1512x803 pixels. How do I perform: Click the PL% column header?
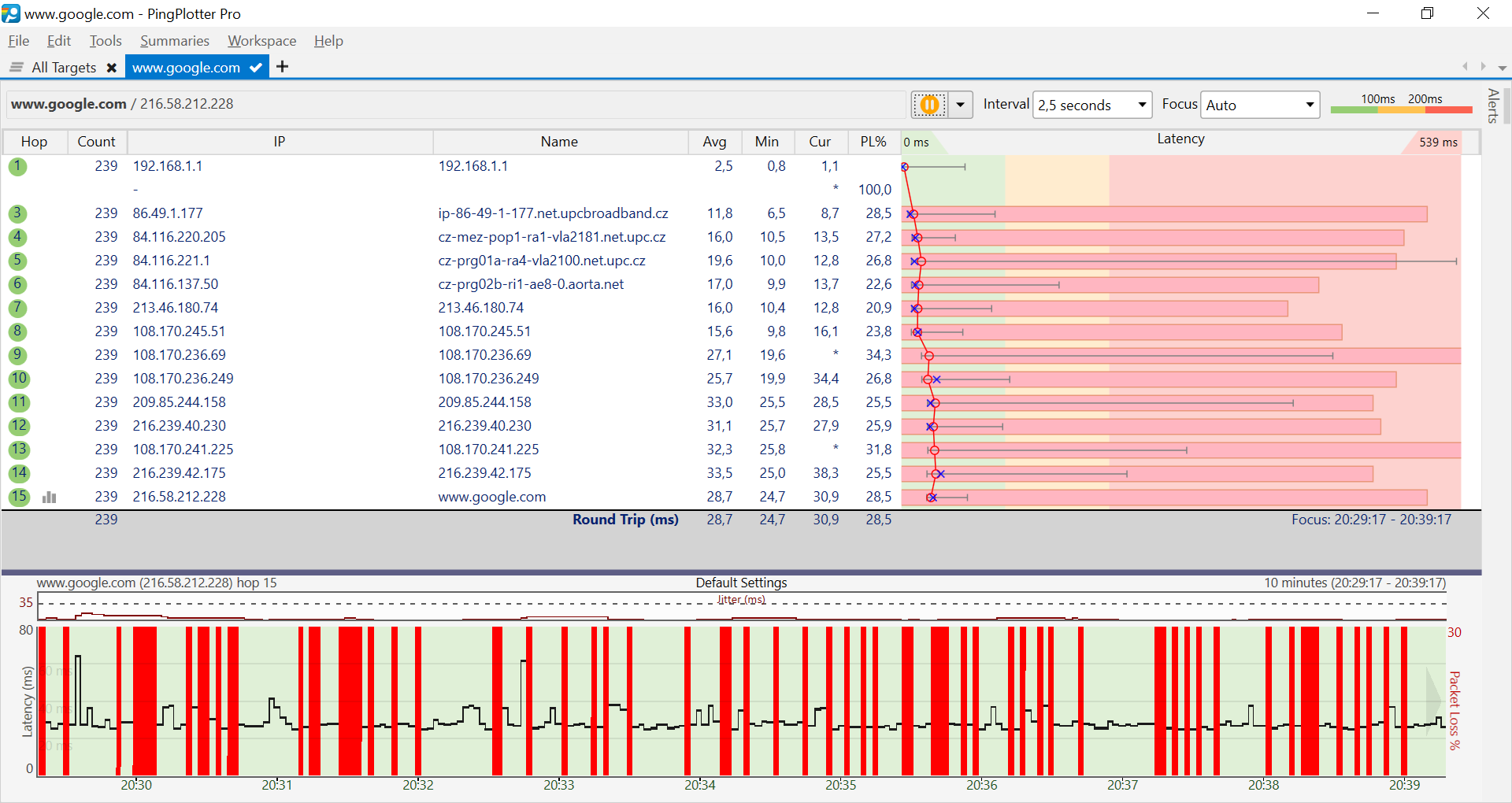pyautogui.click(x=873, y=142)
